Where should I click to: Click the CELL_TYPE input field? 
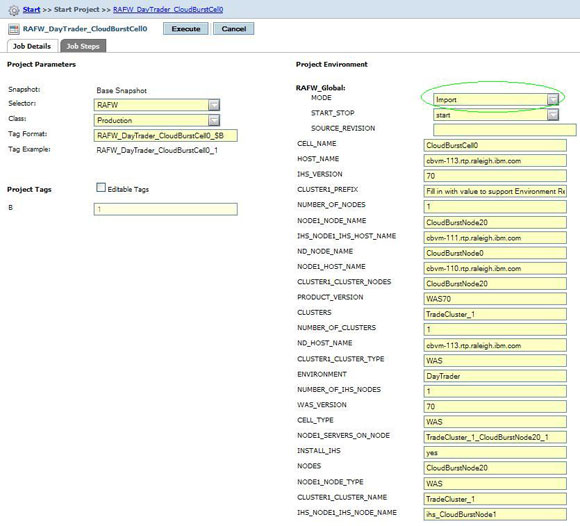click(x=495, y=422)
